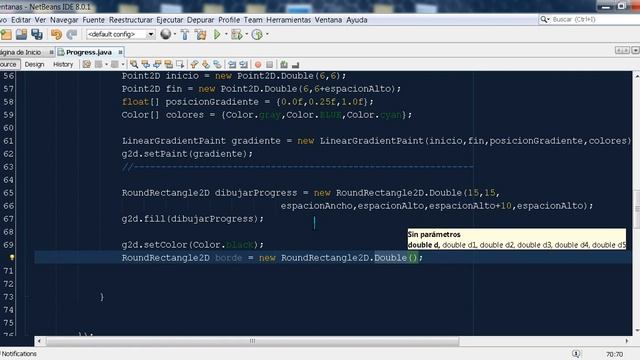Switch to the Página de Inicio tab
The width and height of the screenshot is (640, 360).
click(20, 52)
